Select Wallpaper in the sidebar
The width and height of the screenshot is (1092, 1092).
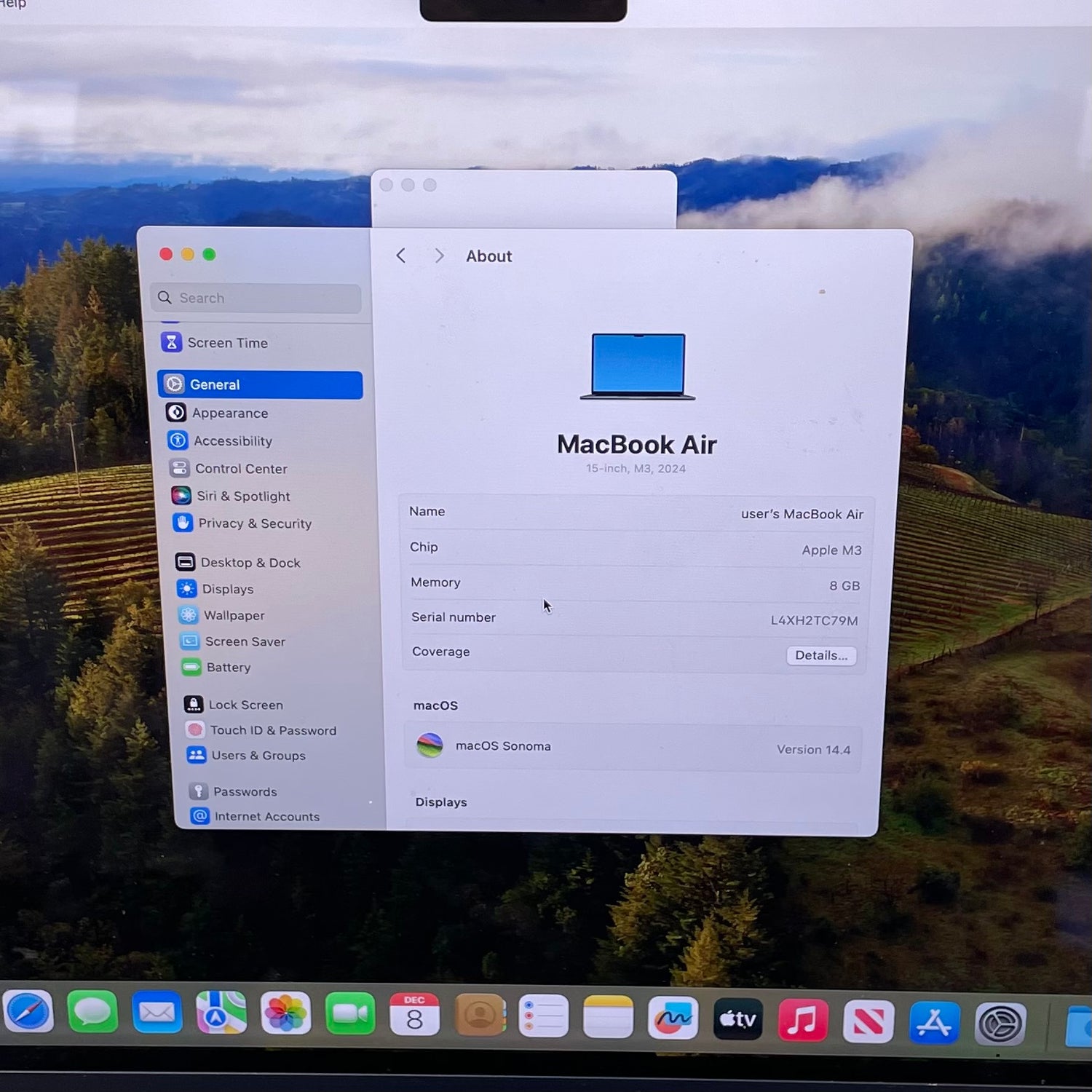[x=233, y=615]
